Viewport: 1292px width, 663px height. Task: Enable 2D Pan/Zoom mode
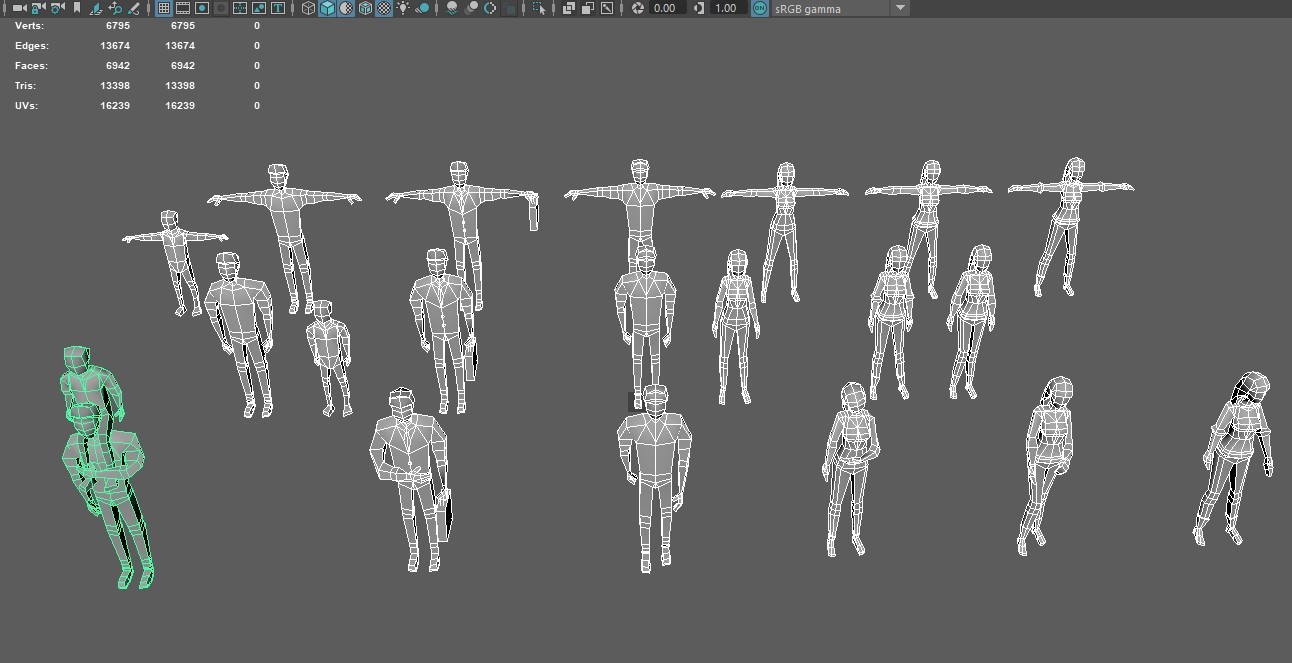click(x=115, y=8)
